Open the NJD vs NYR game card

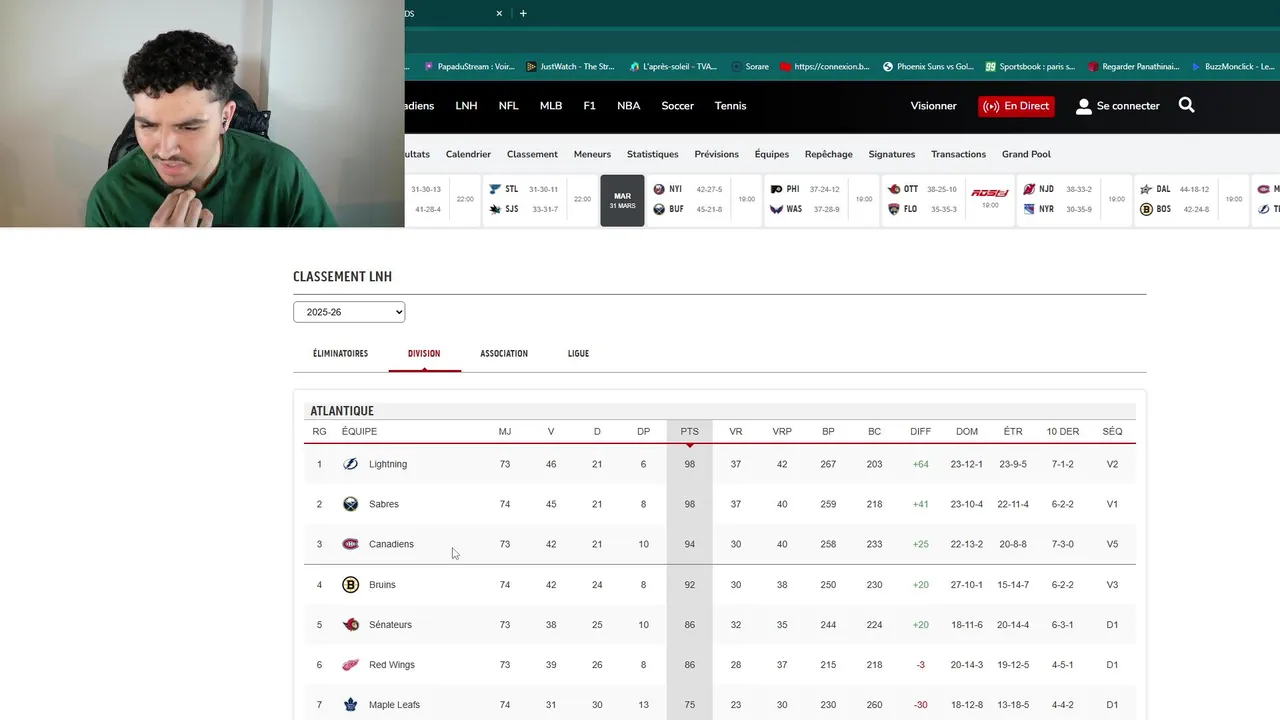[x=1075, y=199]
